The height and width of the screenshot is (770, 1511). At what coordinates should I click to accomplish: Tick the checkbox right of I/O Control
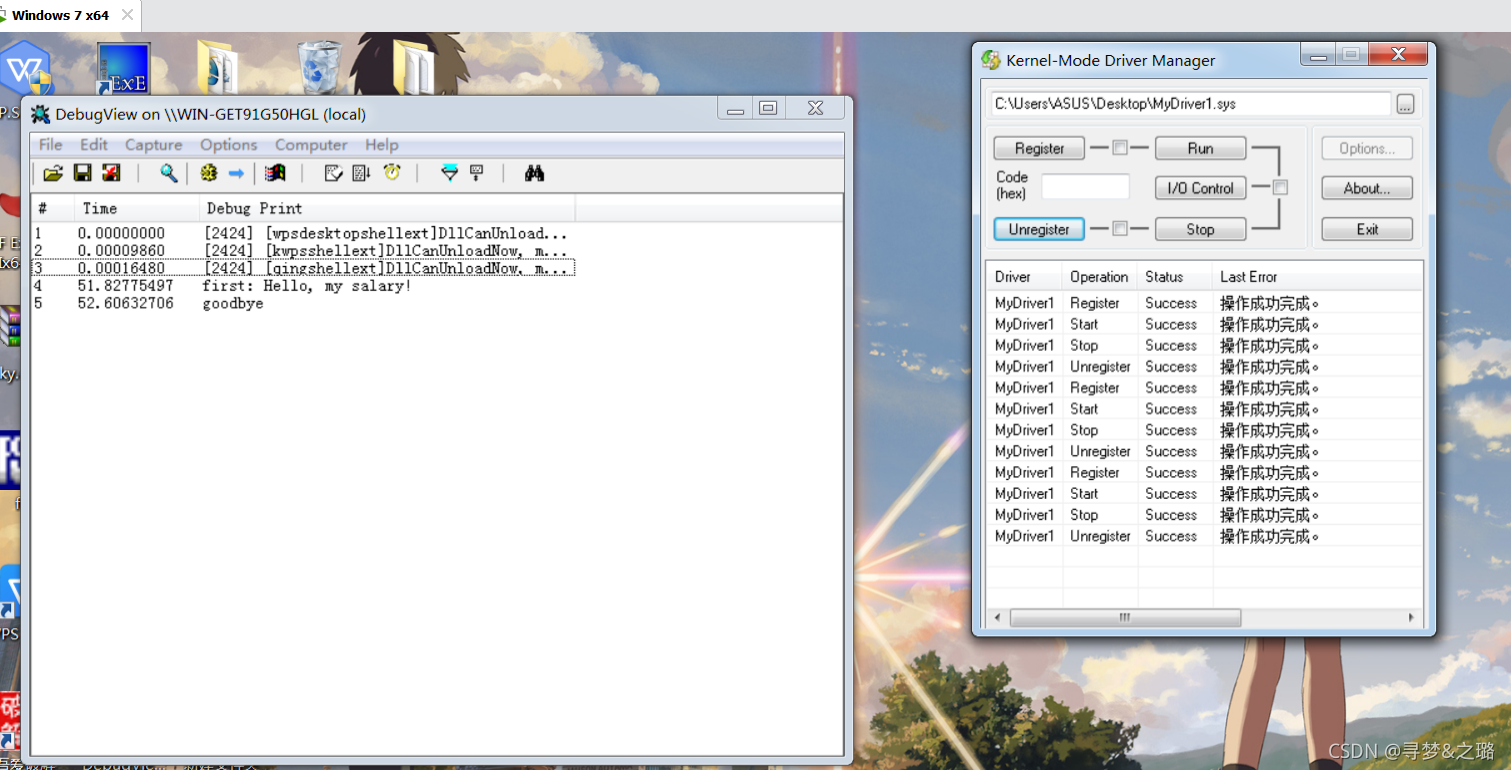tap(1280, 187)
